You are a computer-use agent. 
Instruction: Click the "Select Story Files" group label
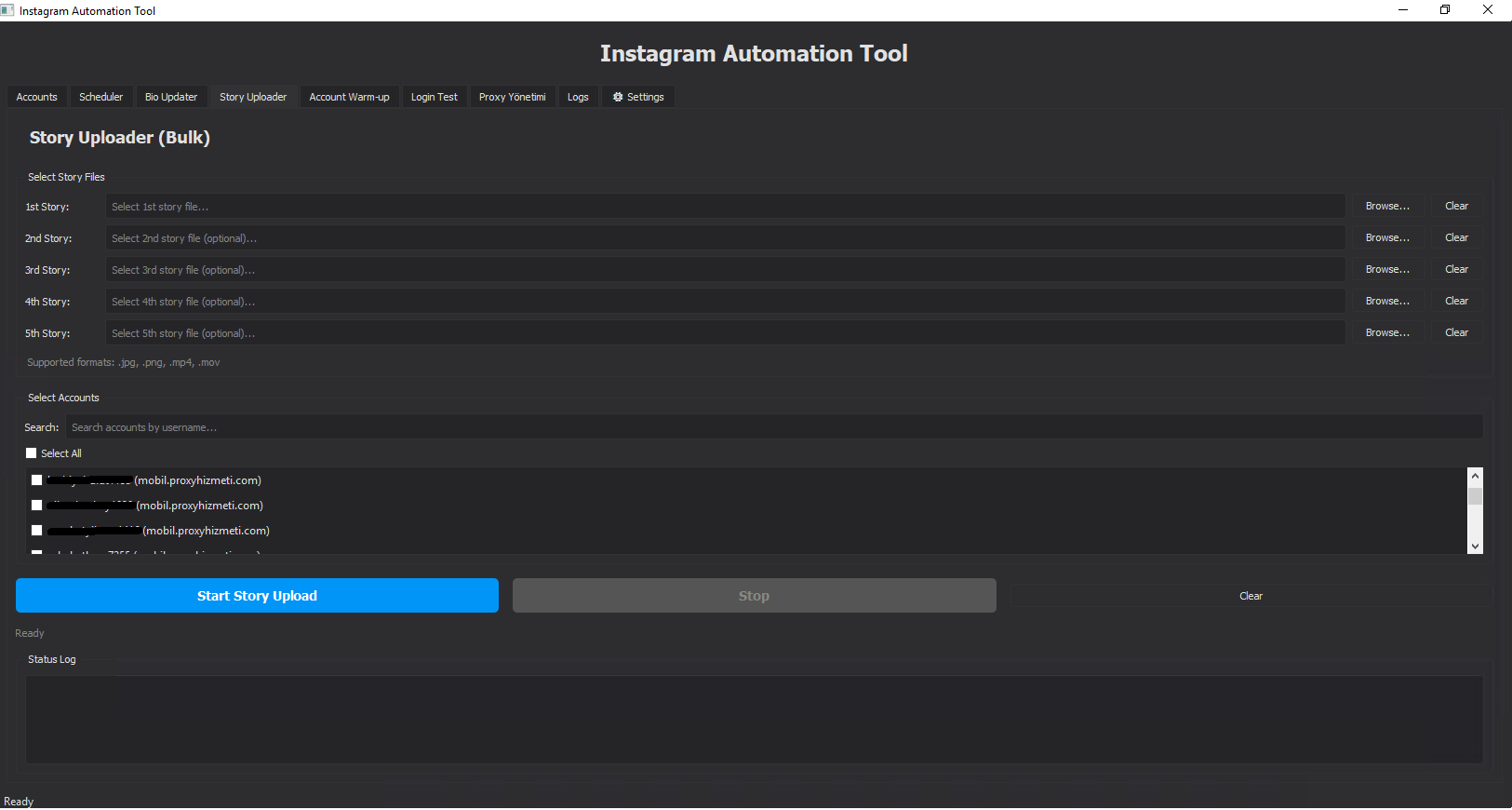pos(66,177)
